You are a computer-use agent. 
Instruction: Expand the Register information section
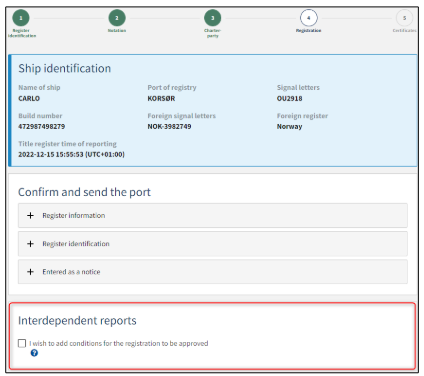pyautogui.click(x=213, y=216)
